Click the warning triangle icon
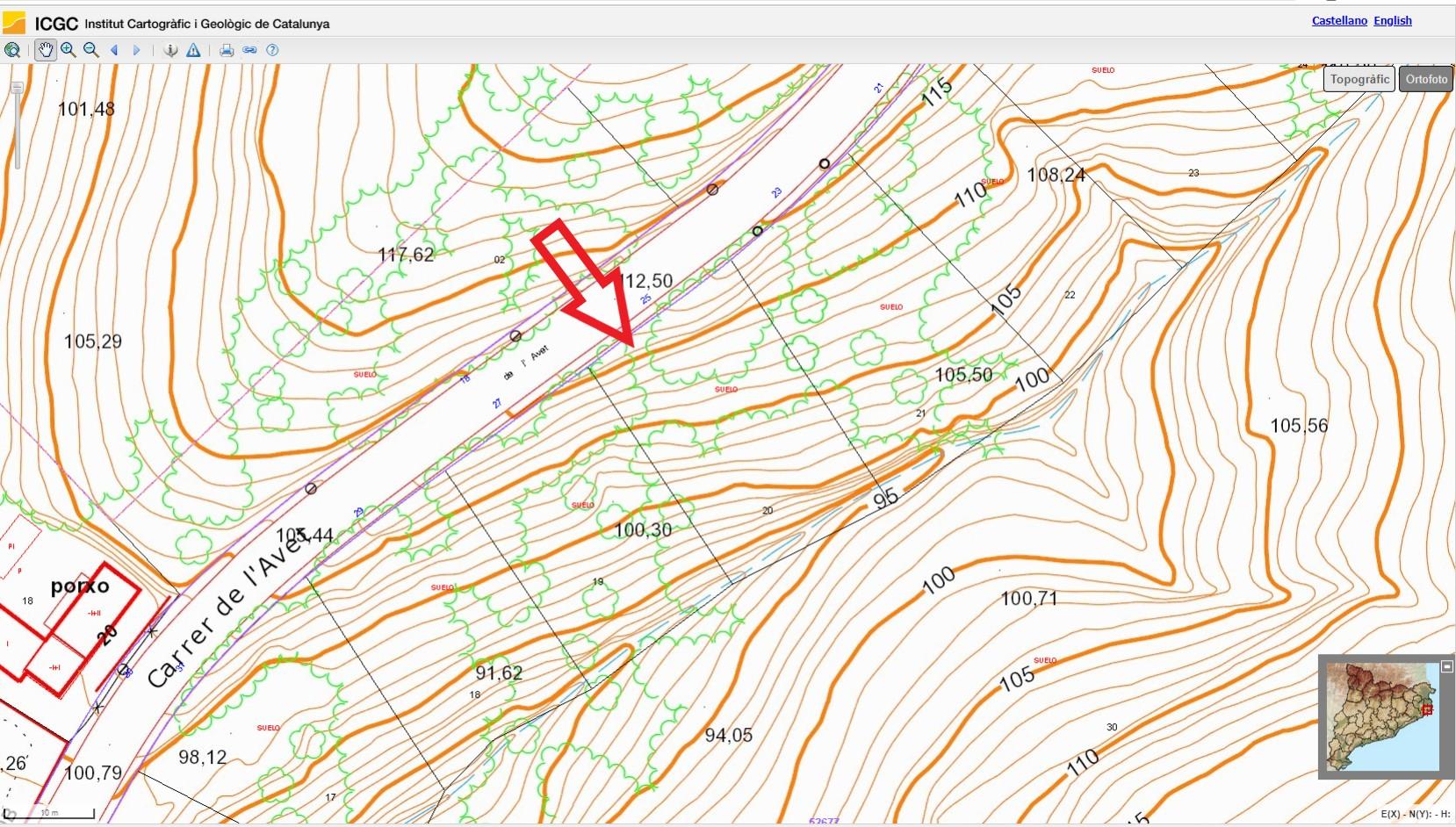1456x827 pixels. [x=193, y=50]
